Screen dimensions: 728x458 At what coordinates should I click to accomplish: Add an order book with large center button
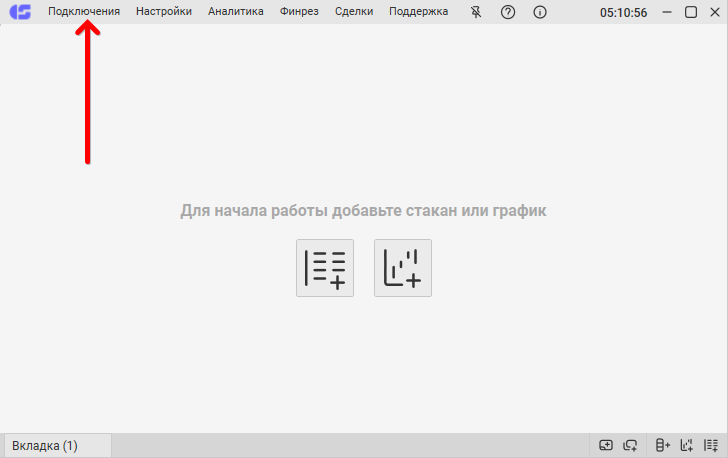pyautogui.click(x=325, y=268)
